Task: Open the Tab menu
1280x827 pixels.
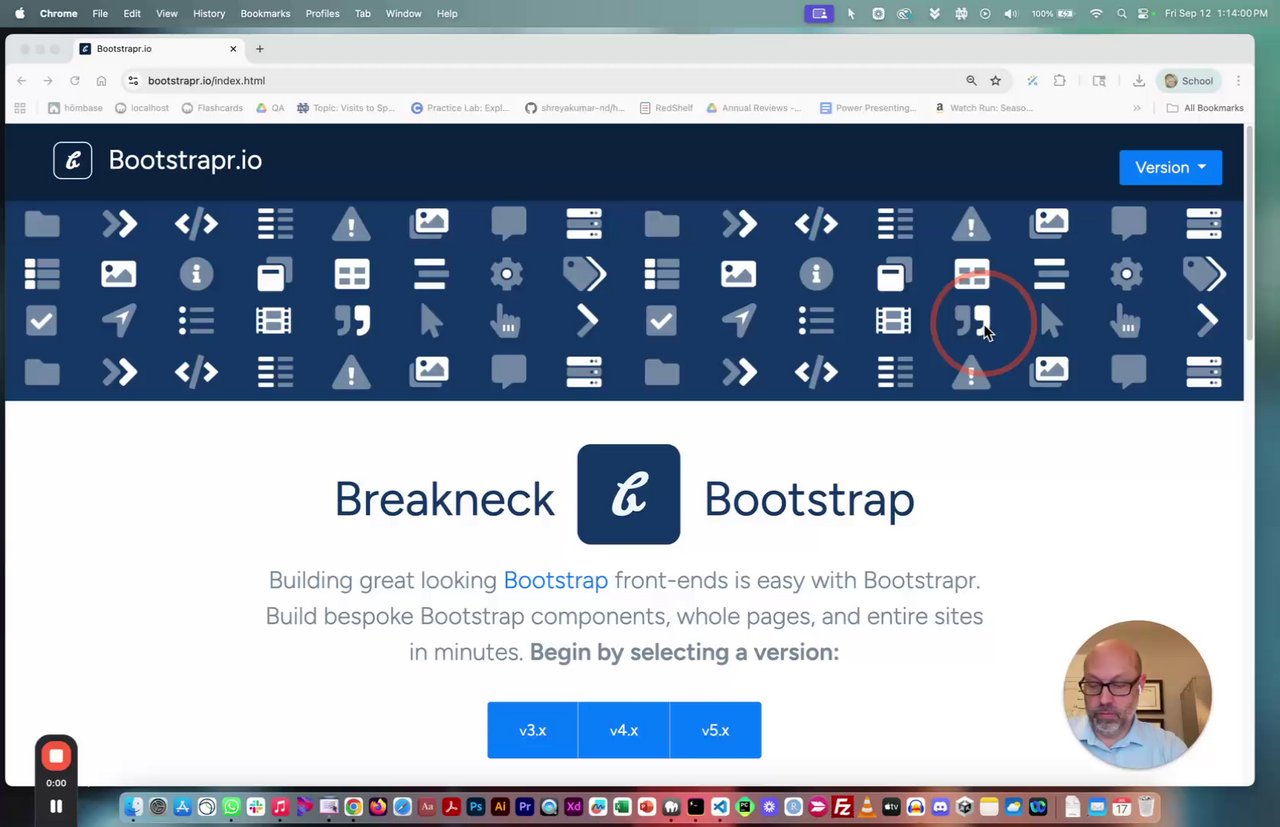Action: [x=363, y=13]
